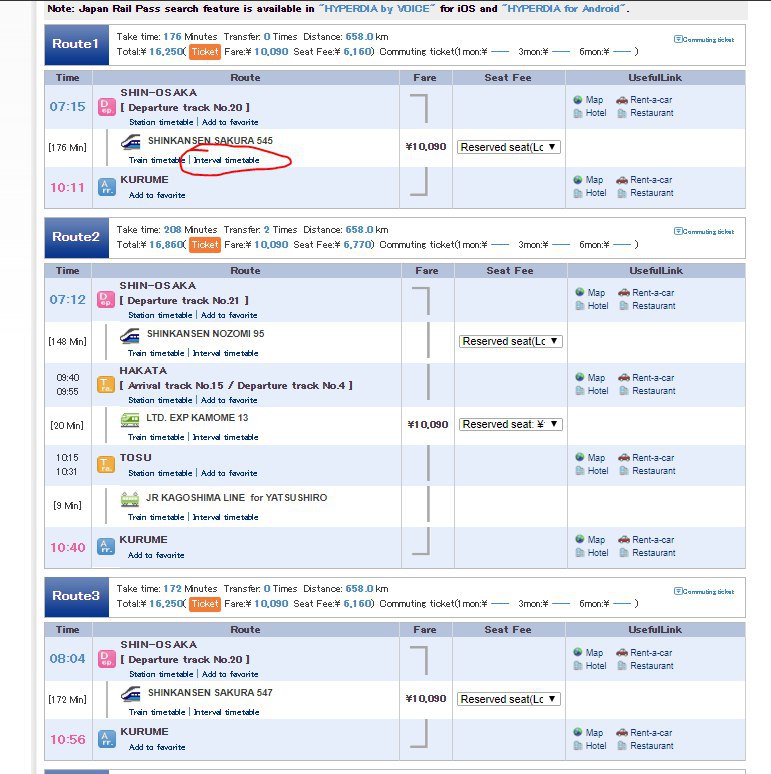771x774 pixels.
Task: Open Rent-a-car for Route2 Kurume
Action: (x=646, y=540)
